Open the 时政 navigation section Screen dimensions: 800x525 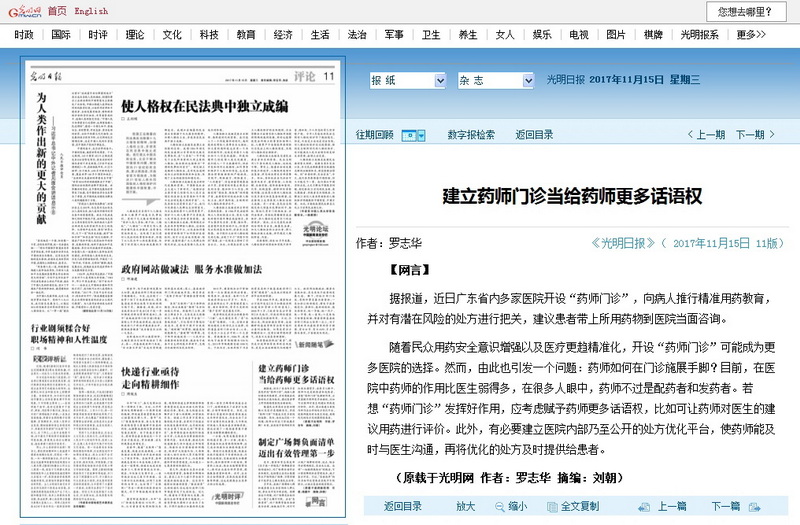click(24, 34)
